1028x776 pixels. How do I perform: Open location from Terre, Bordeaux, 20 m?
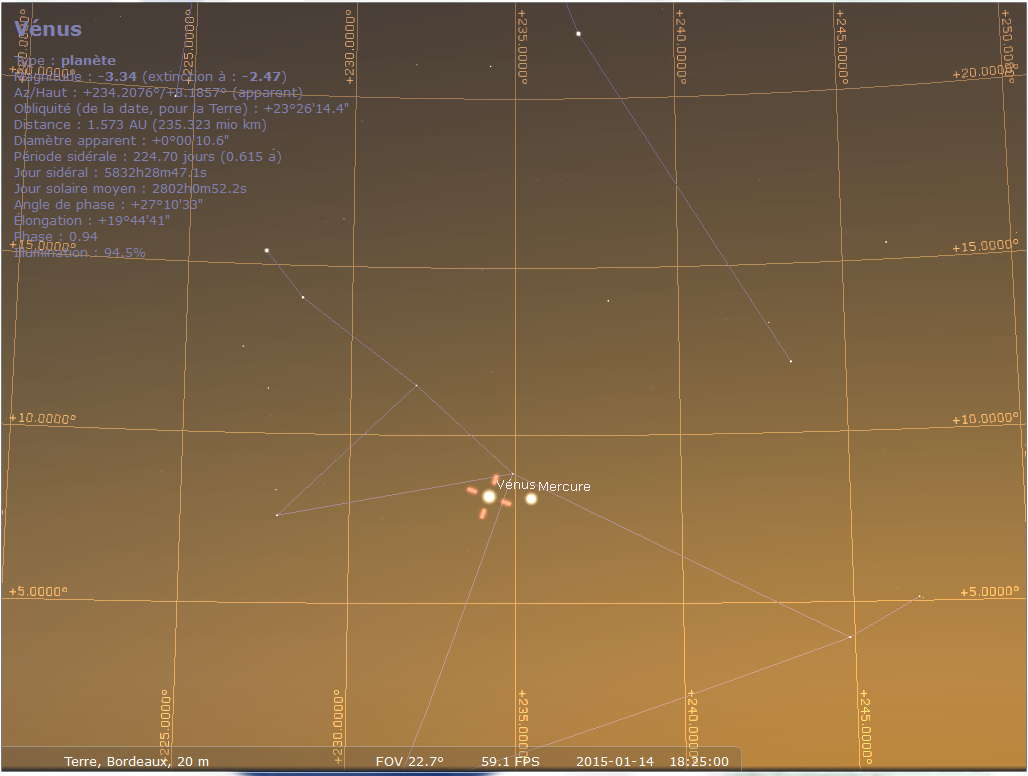(136, 761)
